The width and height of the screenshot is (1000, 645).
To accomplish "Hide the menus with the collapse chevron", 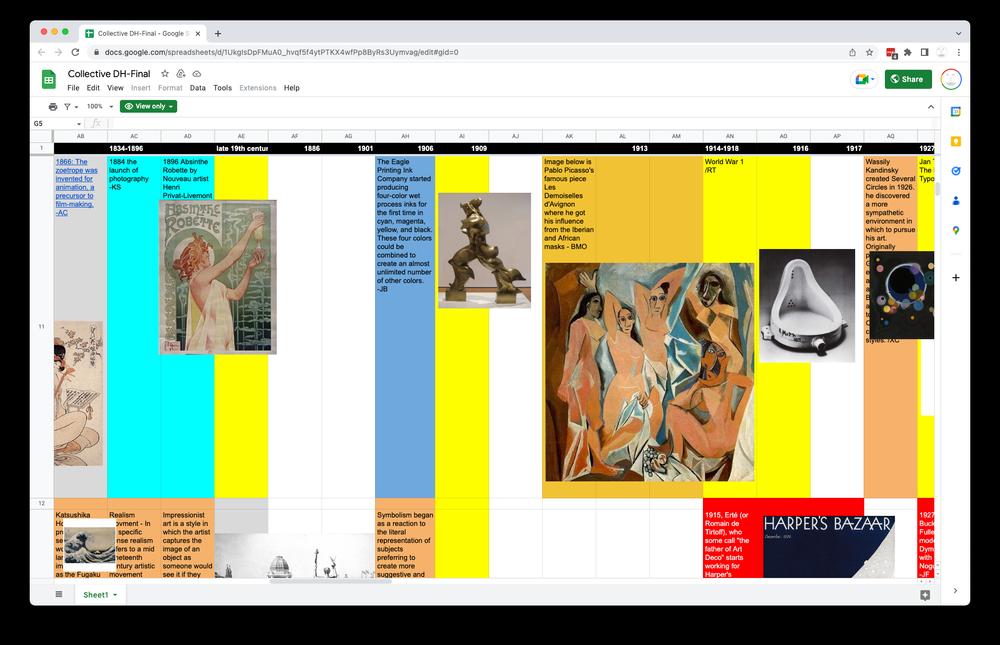I will tap(930, 107).
